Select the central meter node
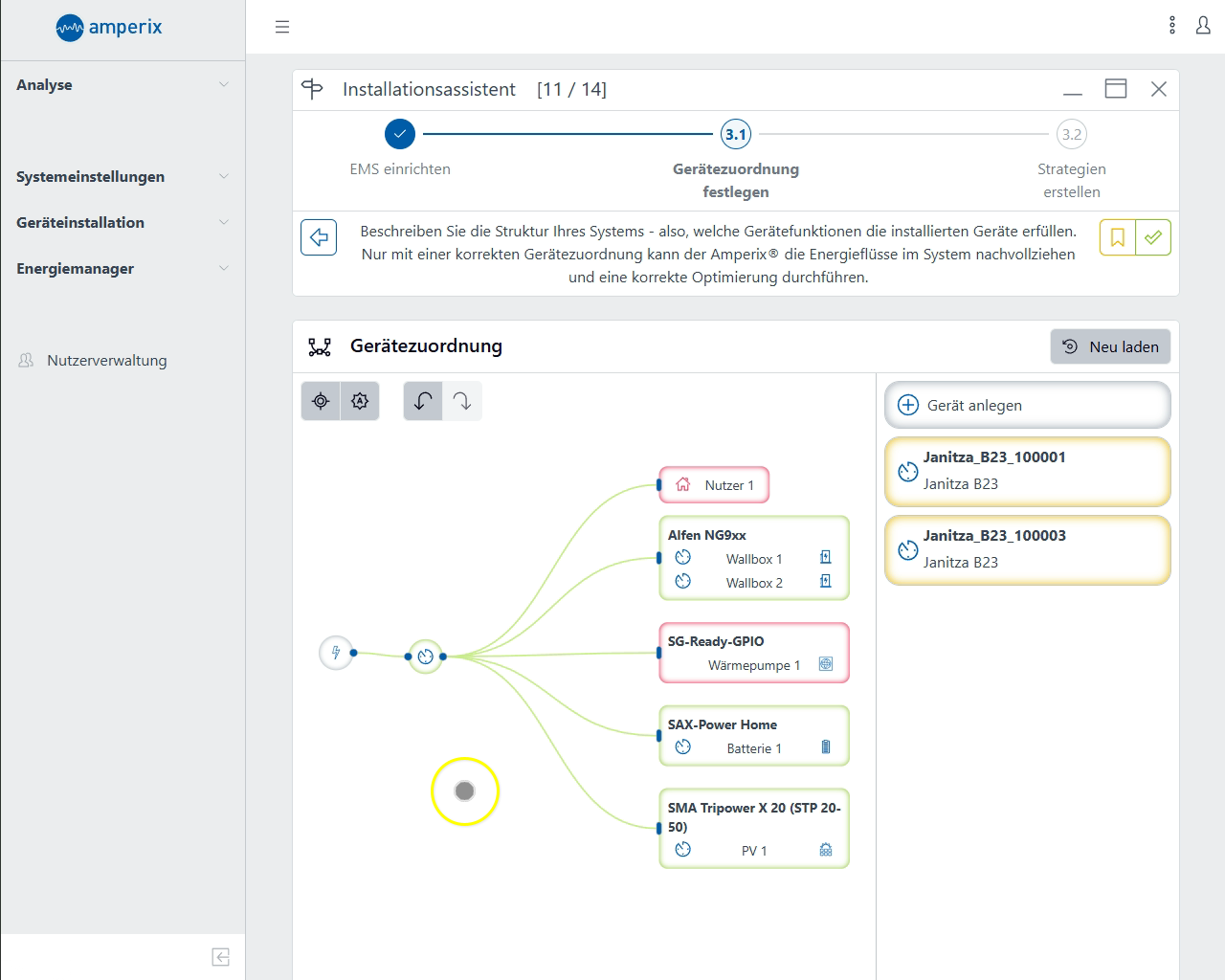This screenshot has height=980, width=1225. point(426,657)
